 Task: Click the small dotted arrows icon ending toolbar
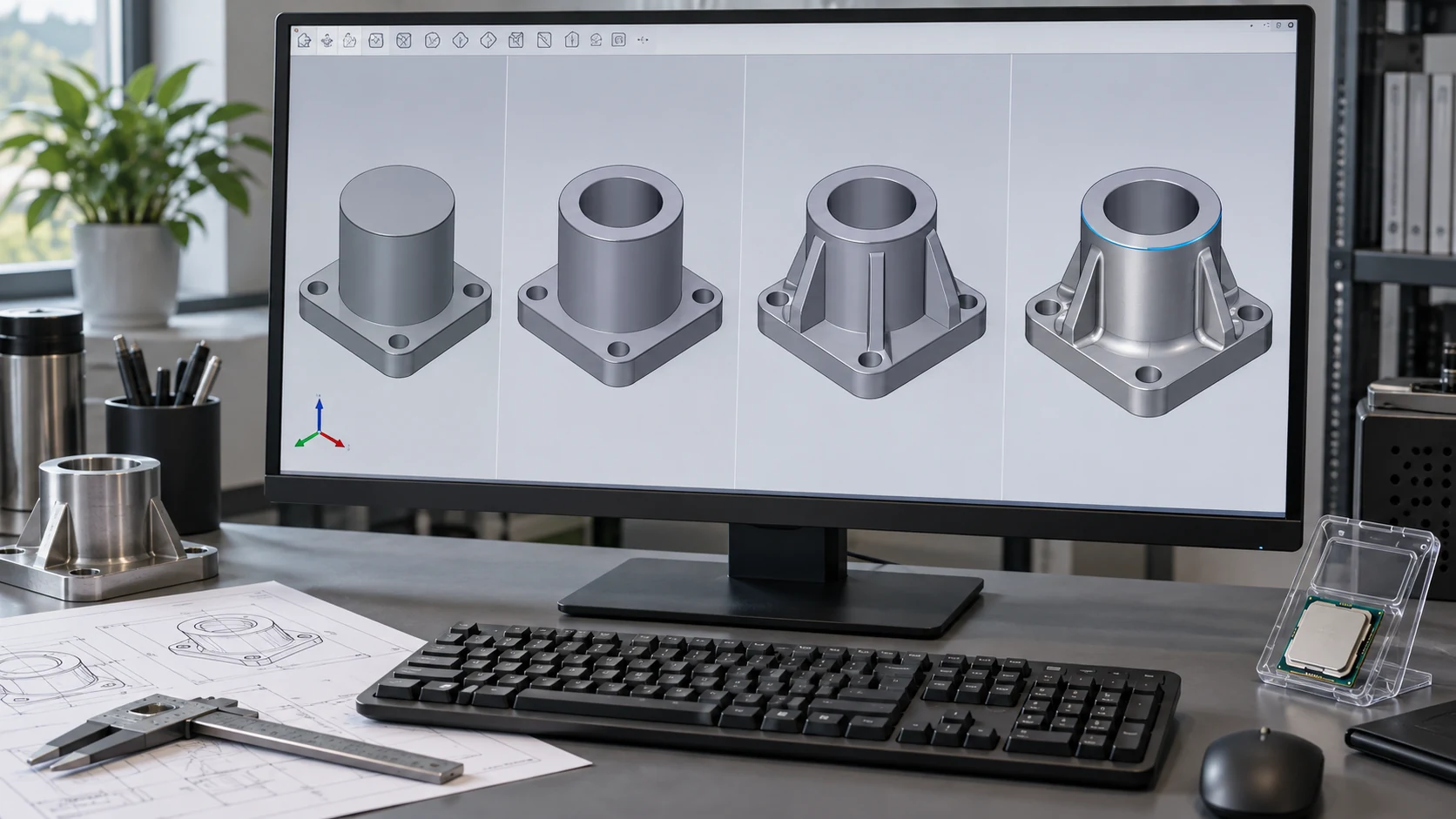[643, 40]
